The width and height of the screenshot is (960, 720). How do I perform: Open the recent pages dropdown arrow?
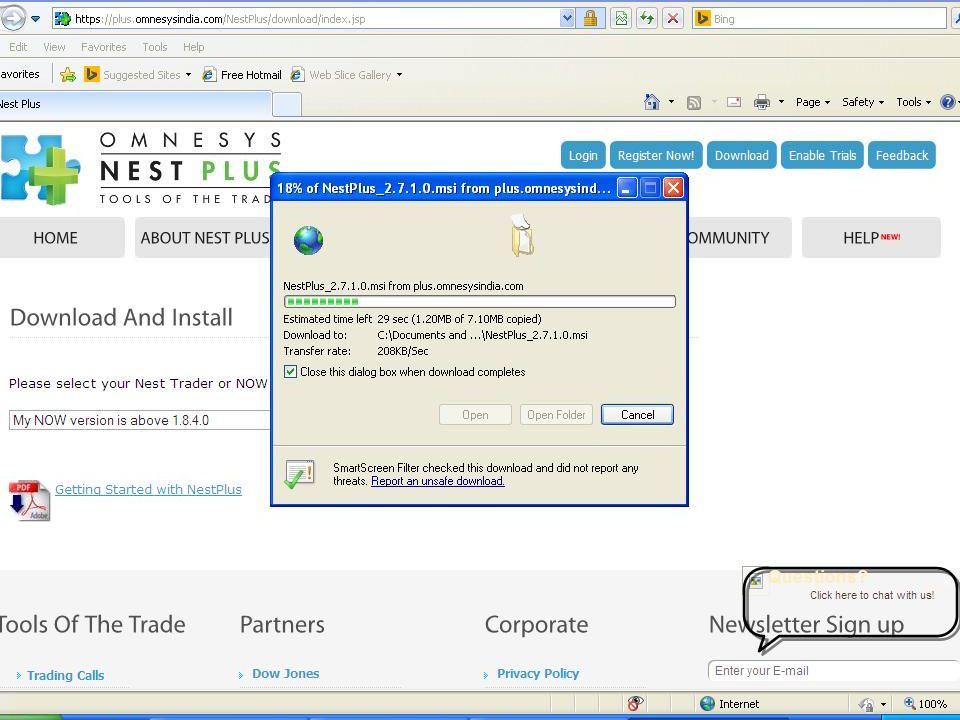[x=36, y=19]
